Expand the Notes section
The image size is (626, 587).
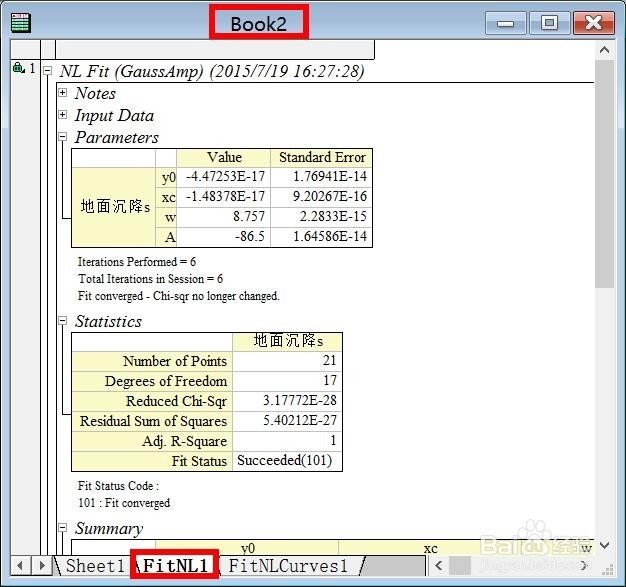coord(62,93)
